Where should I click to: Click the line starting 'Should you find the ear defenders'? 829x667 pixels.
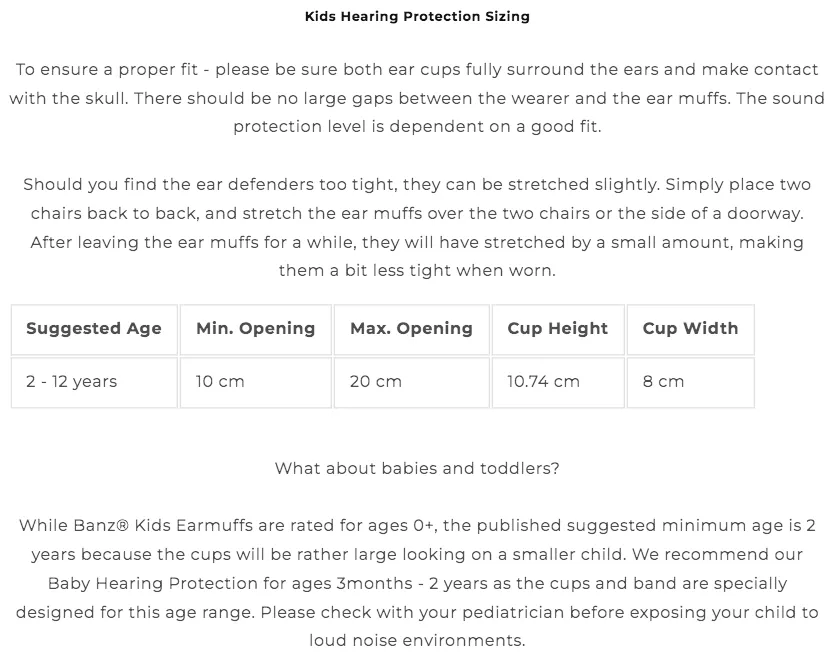pyautogui.click(x=417, y=184)
